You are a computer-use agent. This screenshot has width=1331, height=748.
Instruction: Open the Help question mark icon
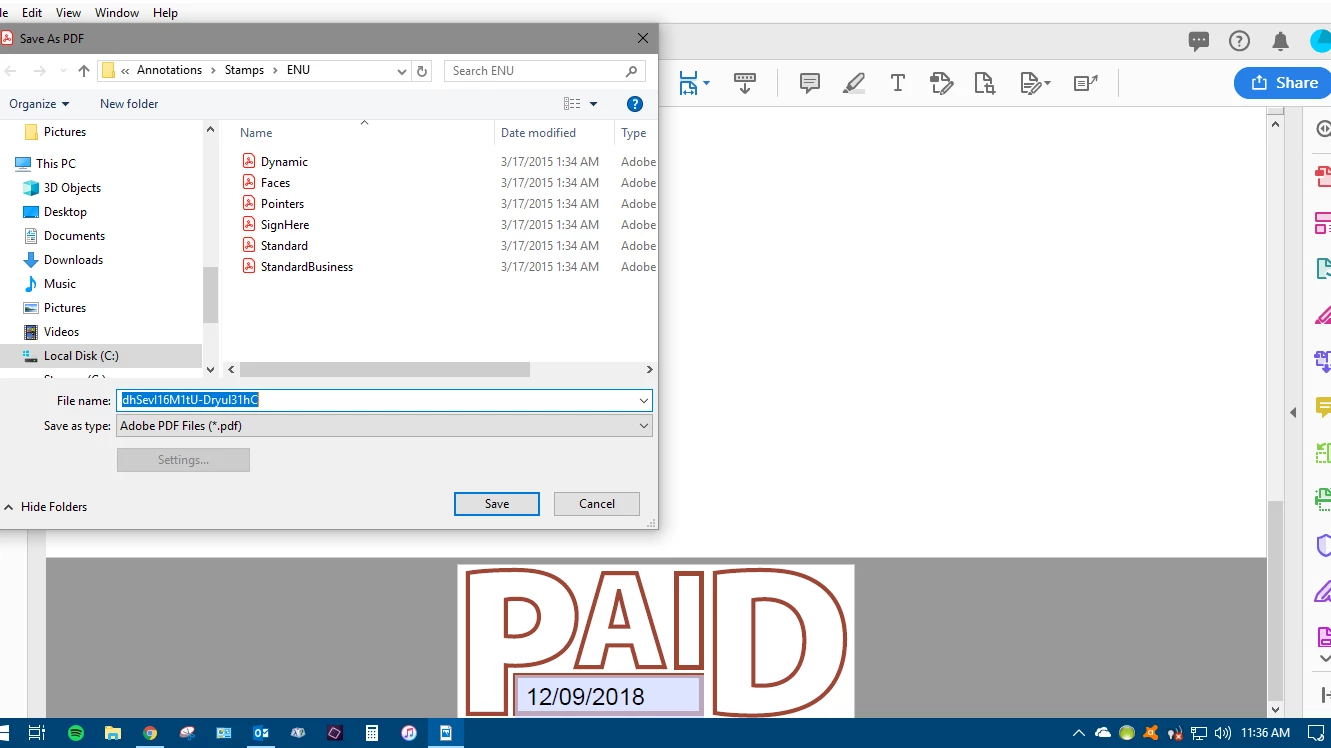(1239, 41)
